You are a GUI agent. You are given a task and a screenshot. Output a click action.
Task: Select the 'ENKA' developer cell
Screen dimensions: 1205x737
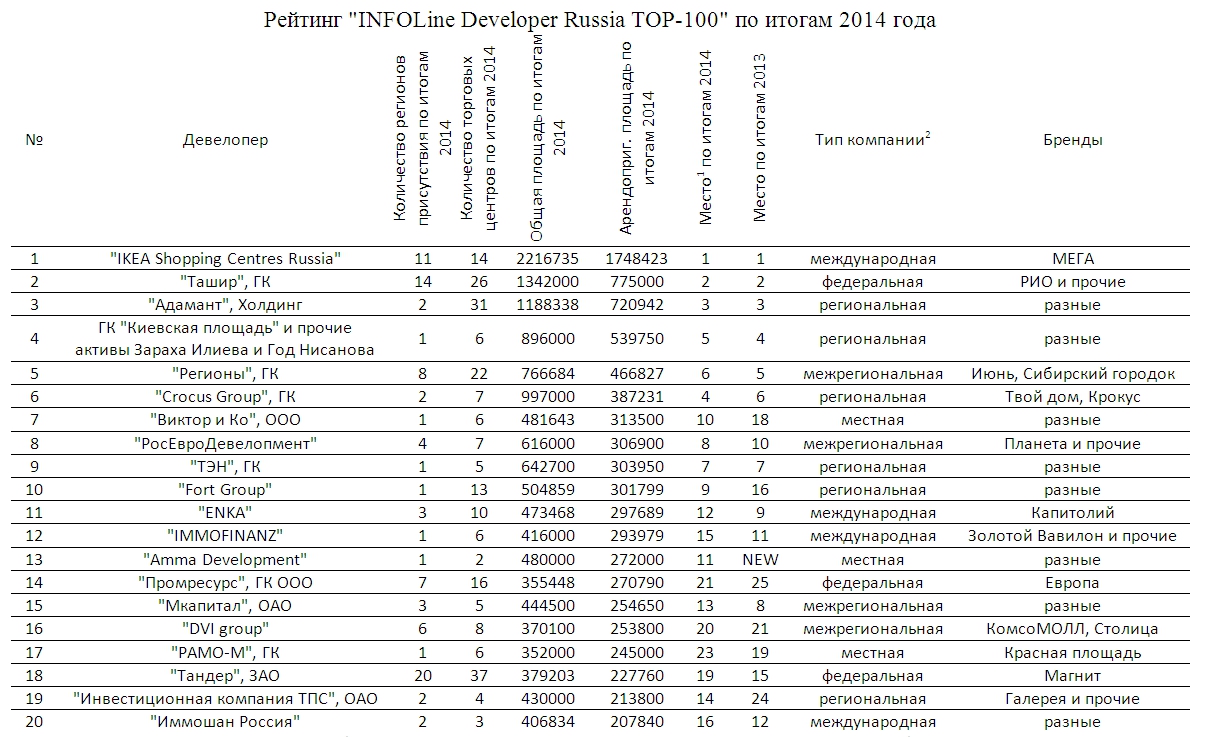[225, 513]
